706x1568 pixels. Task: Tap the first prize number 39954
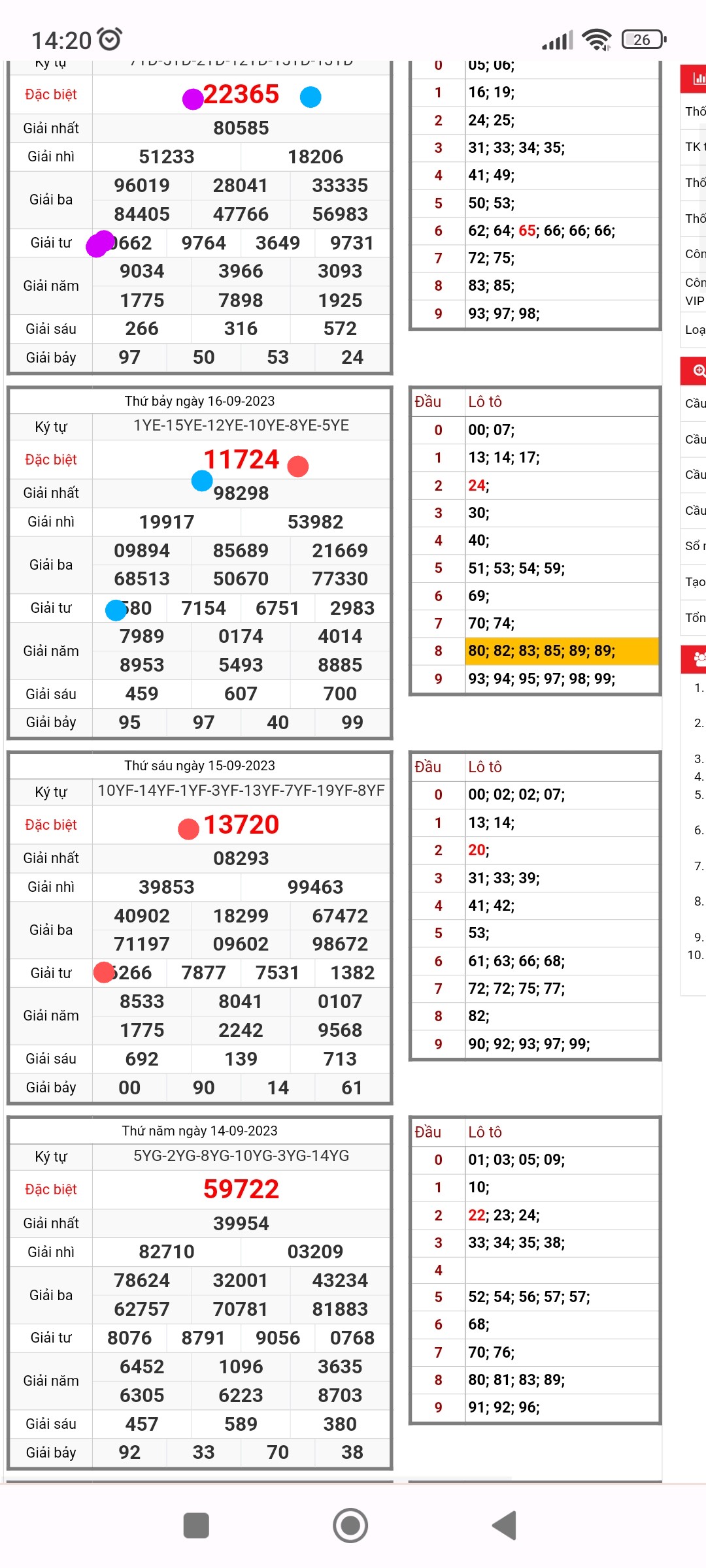(241, 1224)
